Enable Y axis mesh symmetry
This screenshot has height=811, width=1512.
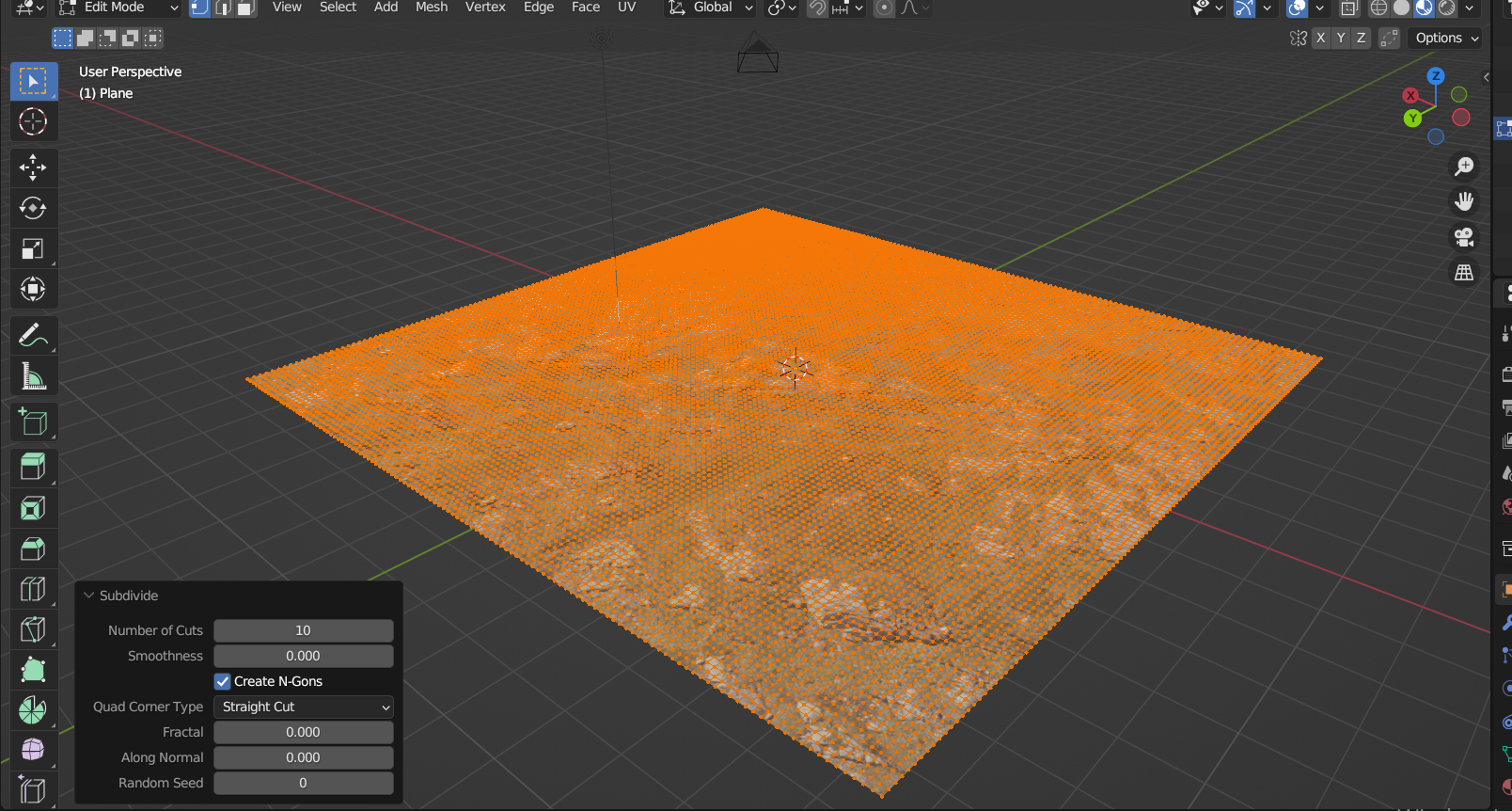1341,38
